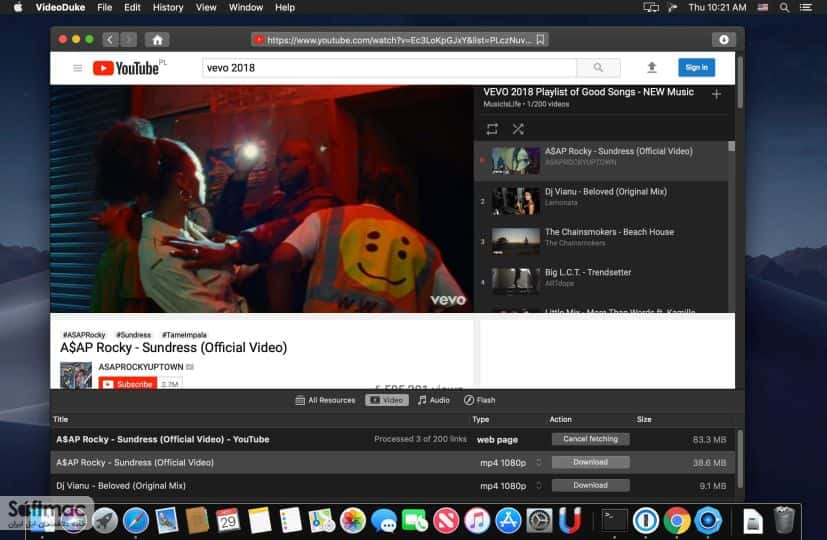Open the History menu

click(x=168, y=7)
